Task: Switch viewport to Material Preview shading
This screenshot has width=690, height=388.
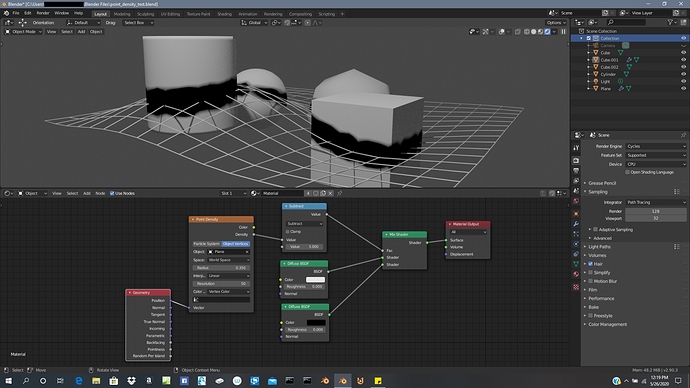Action: pos(540,32)
